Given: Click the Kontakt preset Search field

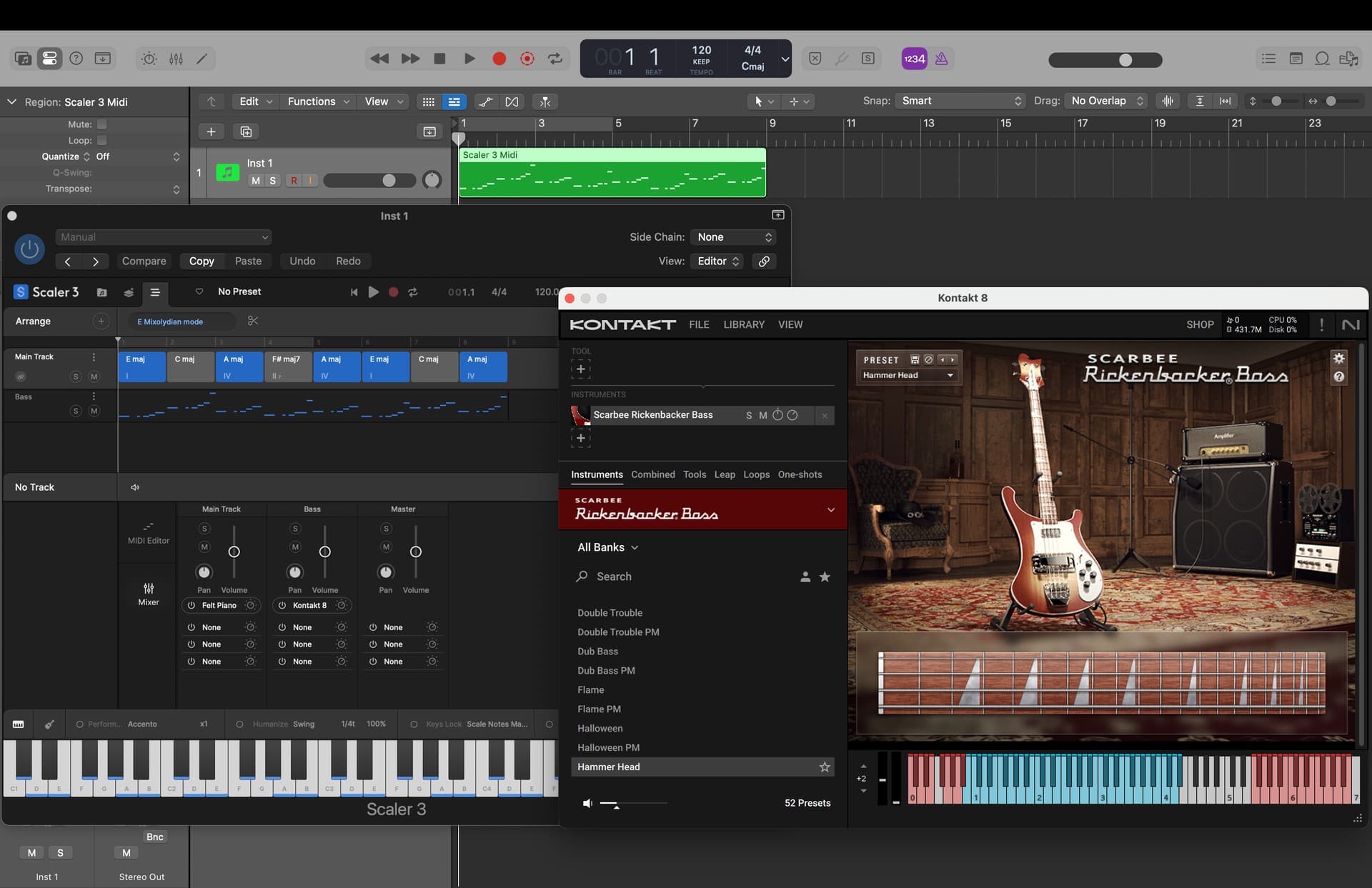Looking at the screenshot, I should (682, 577).
